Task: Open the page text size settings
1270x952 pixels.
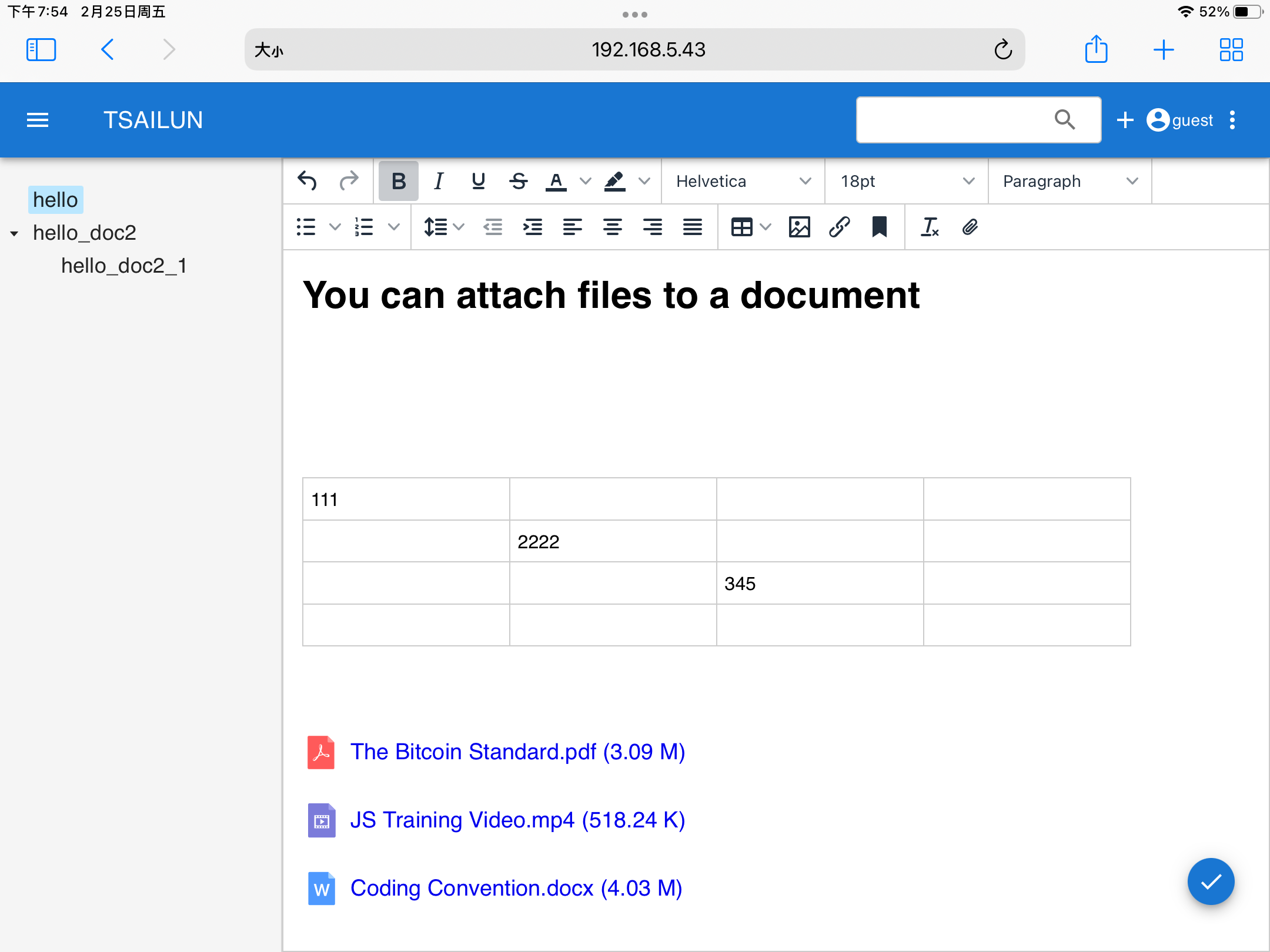Action: [x=269, y=50]
